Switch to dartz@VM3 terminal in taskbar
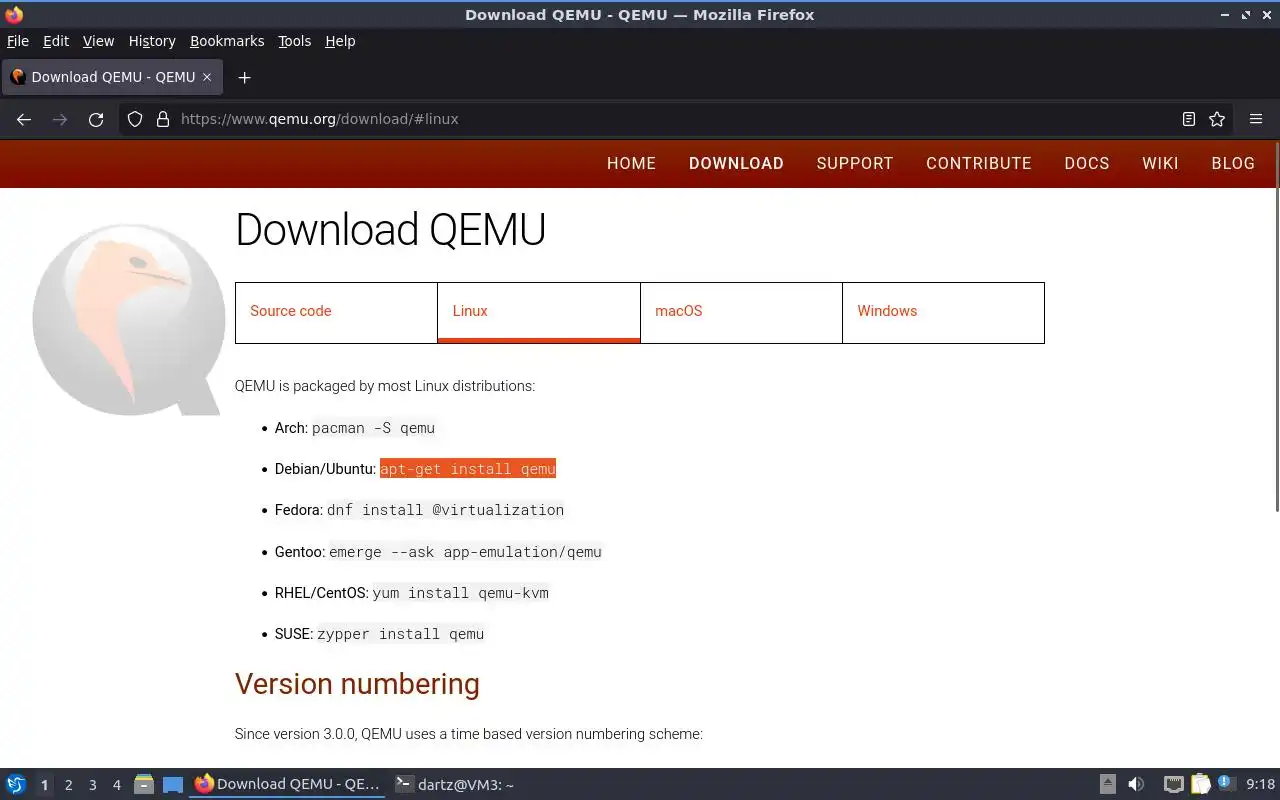The image size is (1280, 800). (455, 785)
